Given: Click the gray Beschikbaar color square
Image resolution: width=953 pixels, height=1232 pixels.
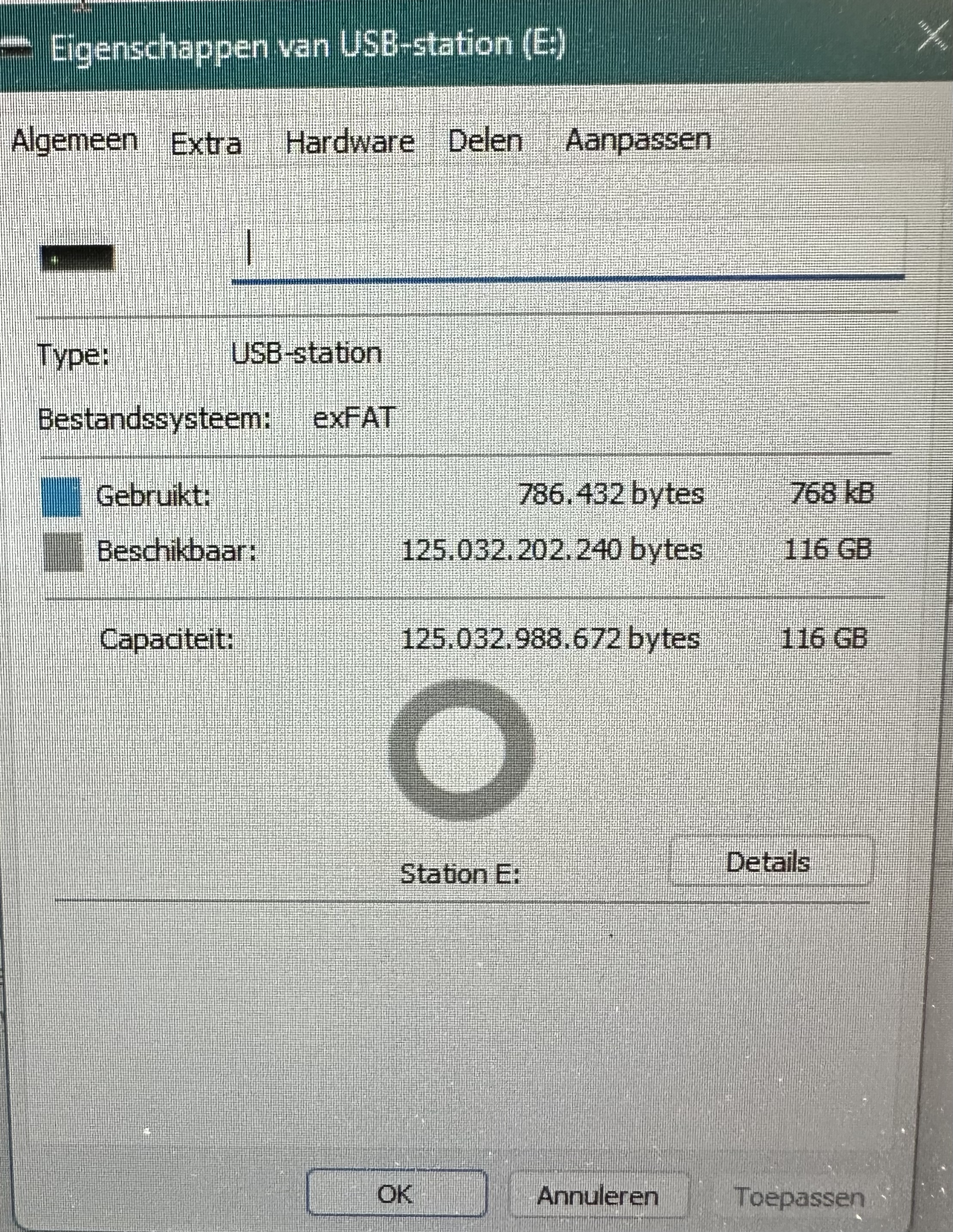Looking at the screenshot, I should (x=63, y=552).
